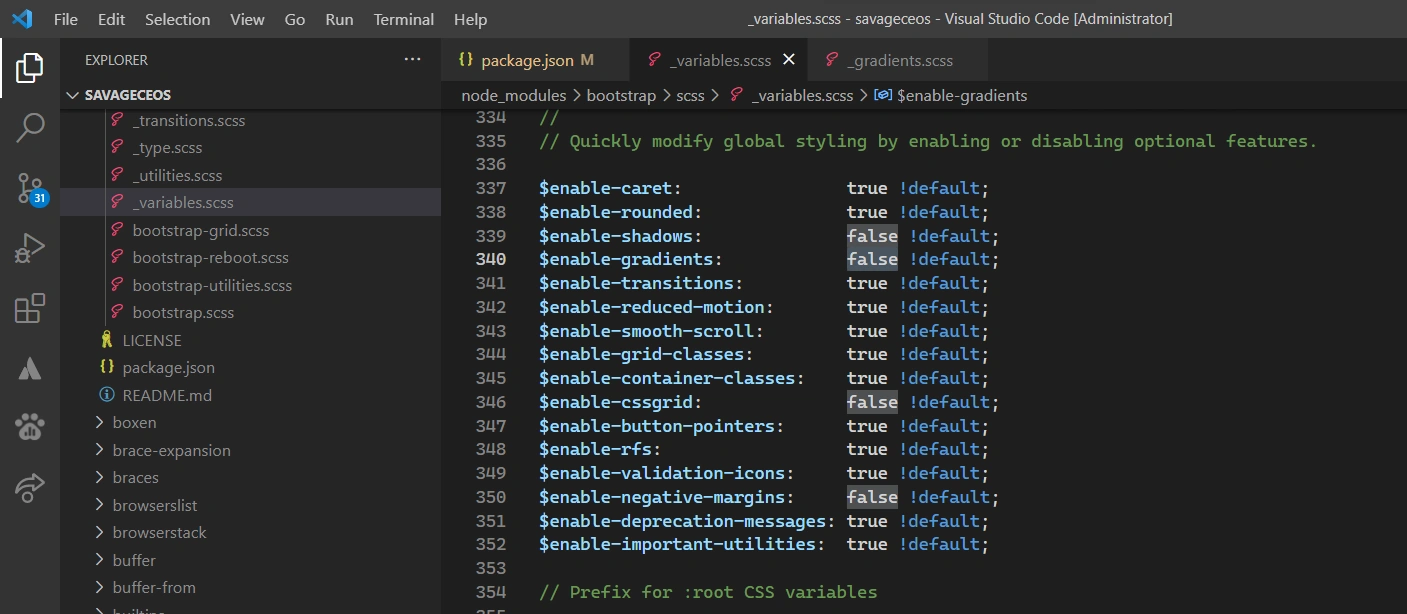This screenshot has width=1407, height=614.
Task: Switch to the package.json tab
Action: [x=527, y=60]
